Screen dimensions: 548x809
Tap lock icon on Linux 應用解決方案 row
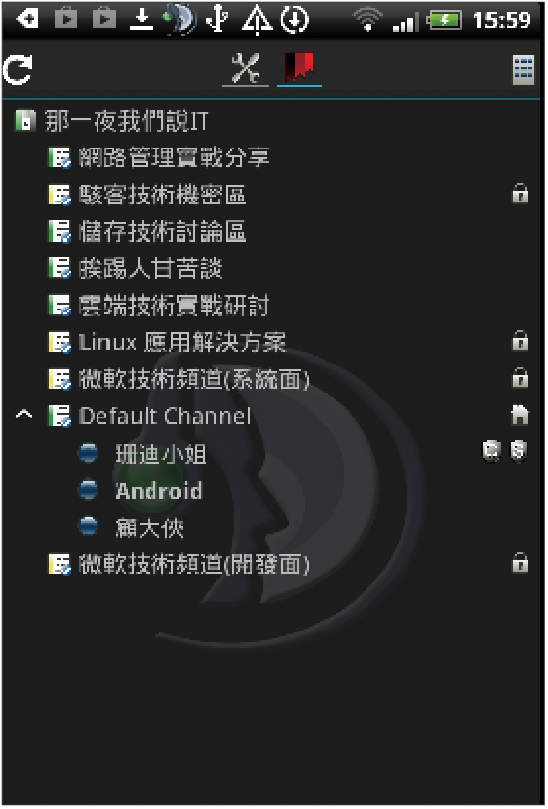[520, 341]
